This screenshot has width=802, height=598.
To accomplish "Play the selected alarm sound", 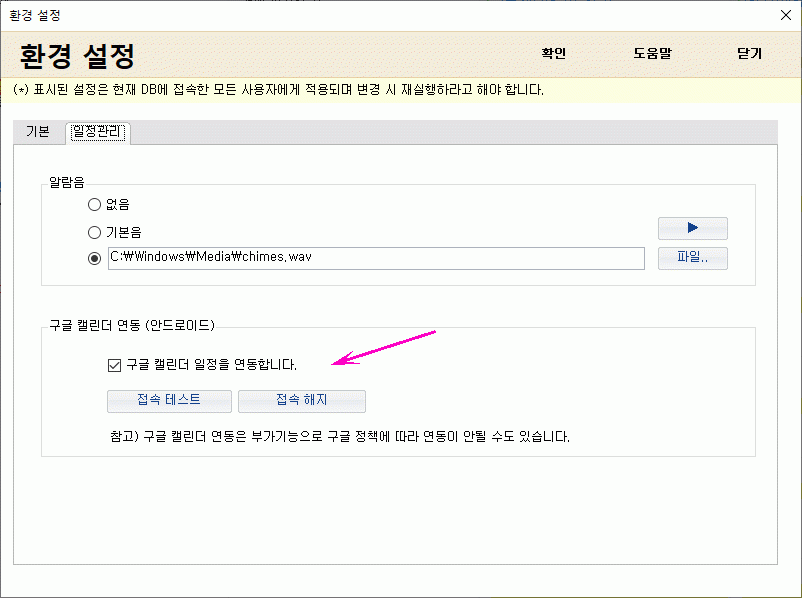I will [693, 228].
